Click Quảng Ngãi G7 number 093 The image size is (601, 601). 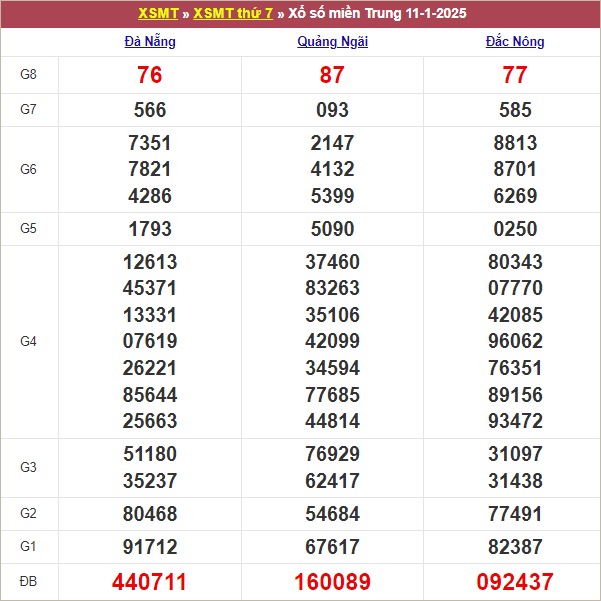click(332, 110)
